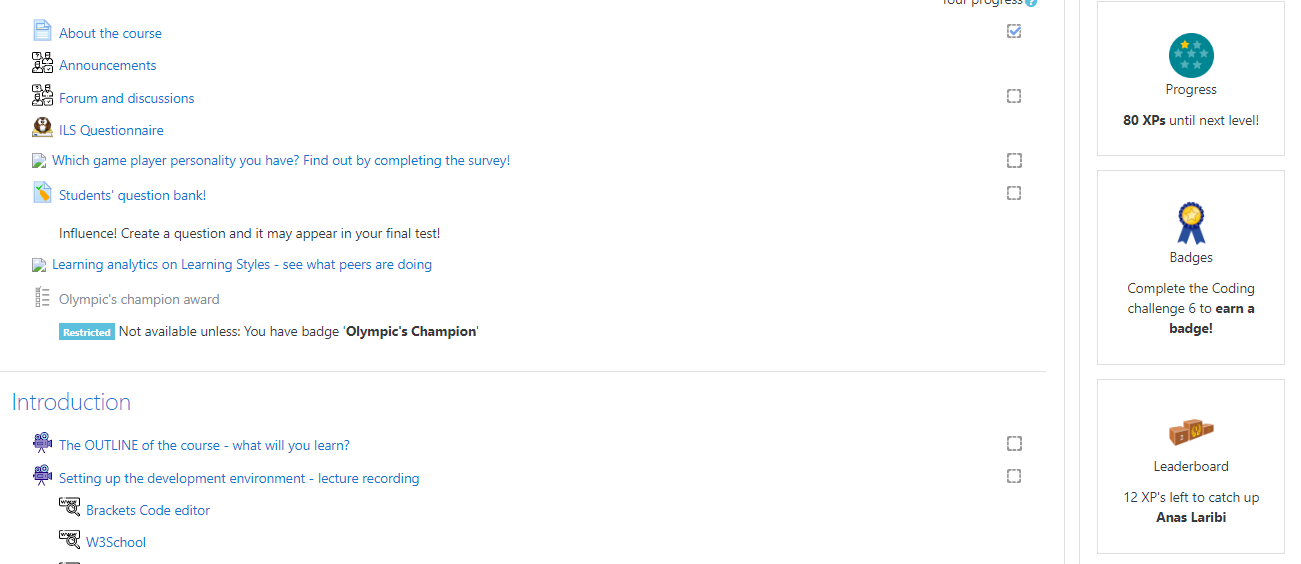This screenshot has height=564, width=1301.
Task: Check completion box for game player personality survey
Action: (1014, 160)
